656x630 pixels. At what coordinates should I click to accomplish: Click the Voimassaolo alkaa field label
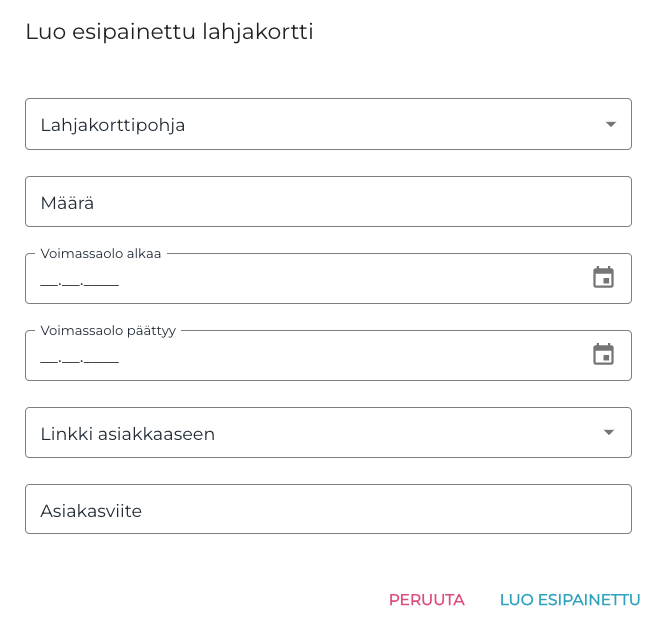[x=101, y=254]
